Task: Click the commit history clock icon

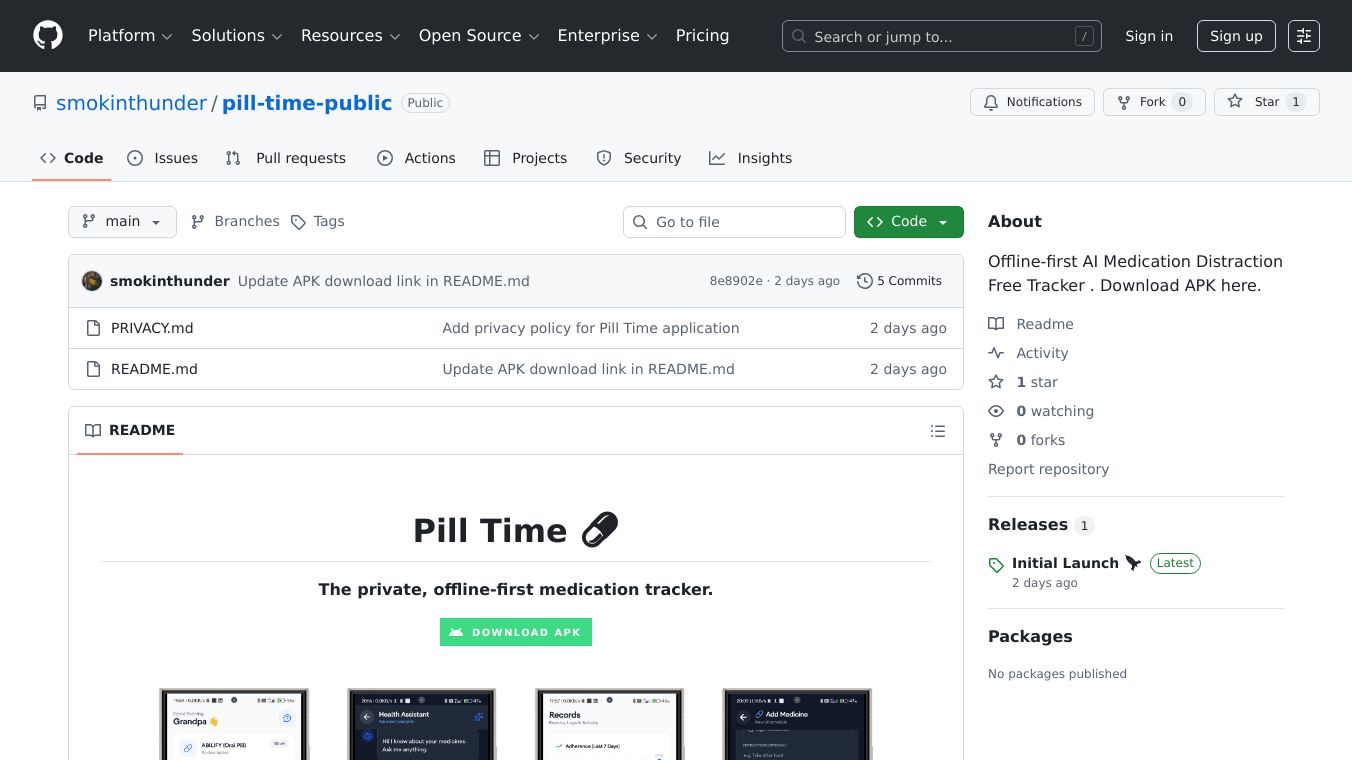Action: pos(865,281)
